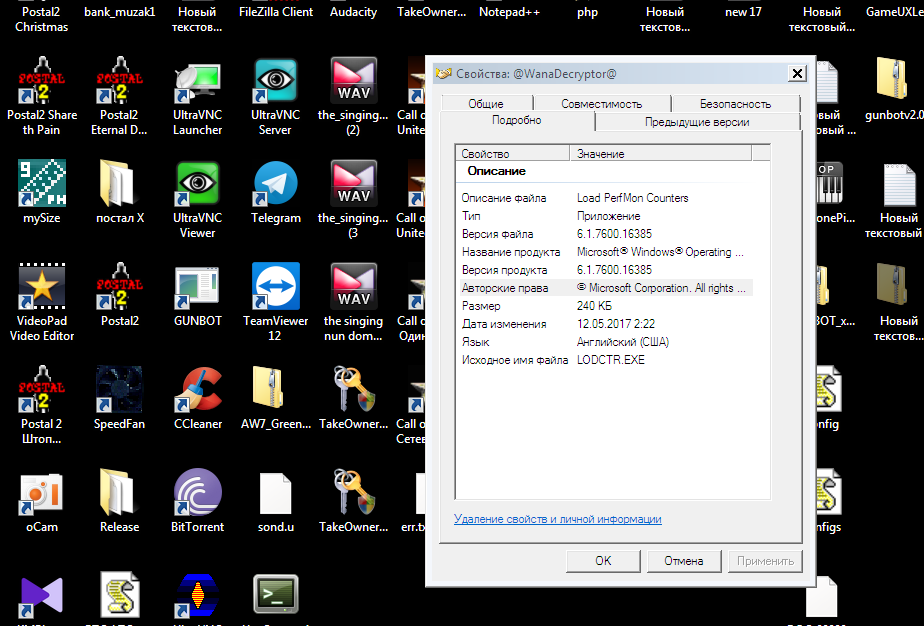The image size is (924, 626).
Task: Click the Применить button
Action: [765, 561]
